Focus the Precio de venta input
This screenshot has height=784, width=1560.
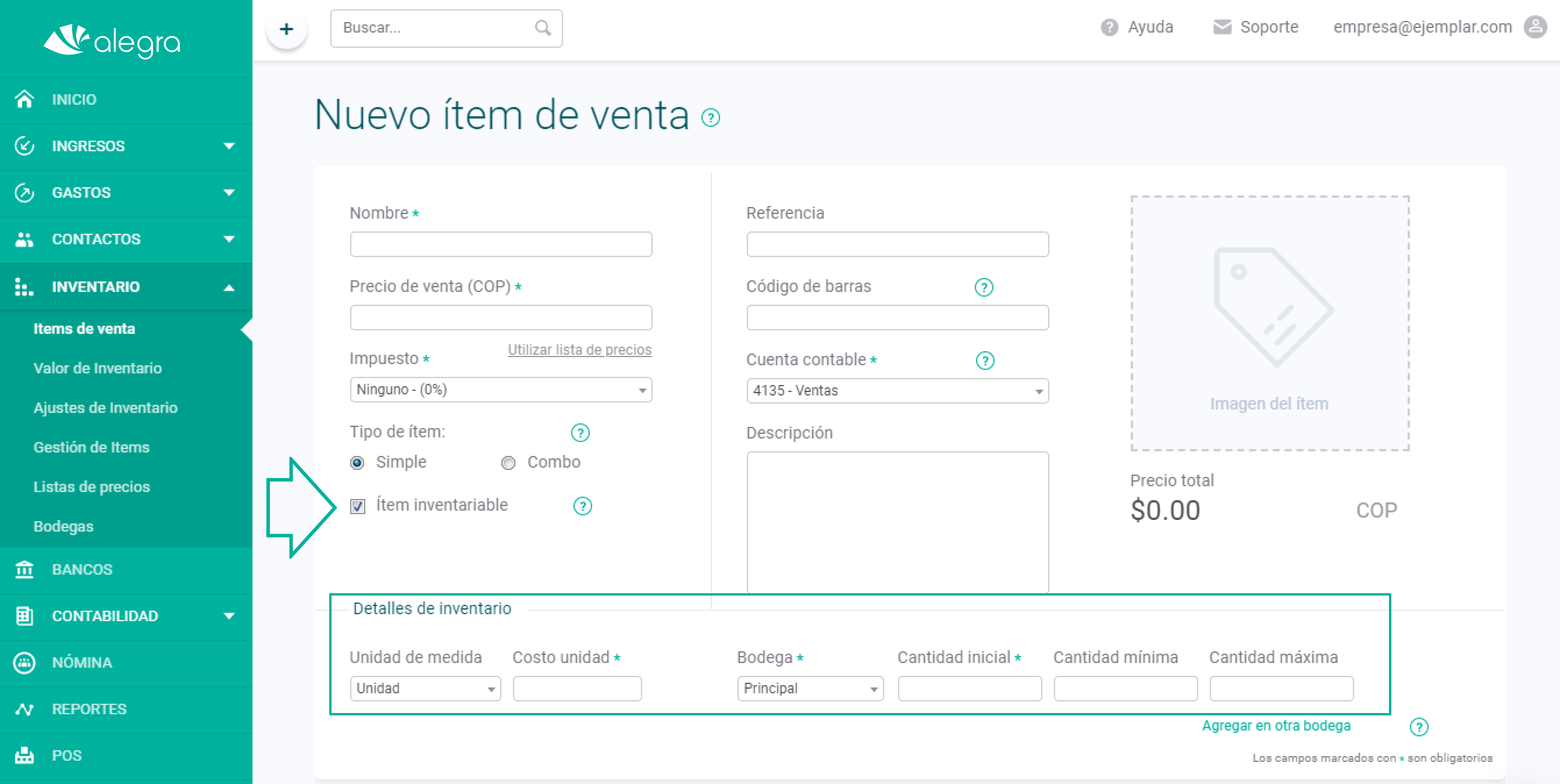pos(501,317)
